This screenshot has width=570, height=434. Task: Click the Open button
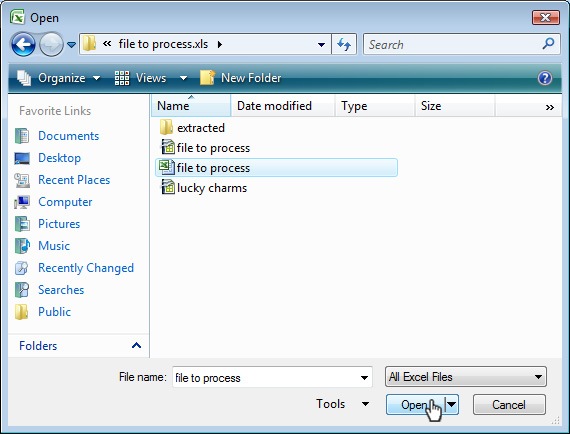pyautogui.click(x=415, y=405)
